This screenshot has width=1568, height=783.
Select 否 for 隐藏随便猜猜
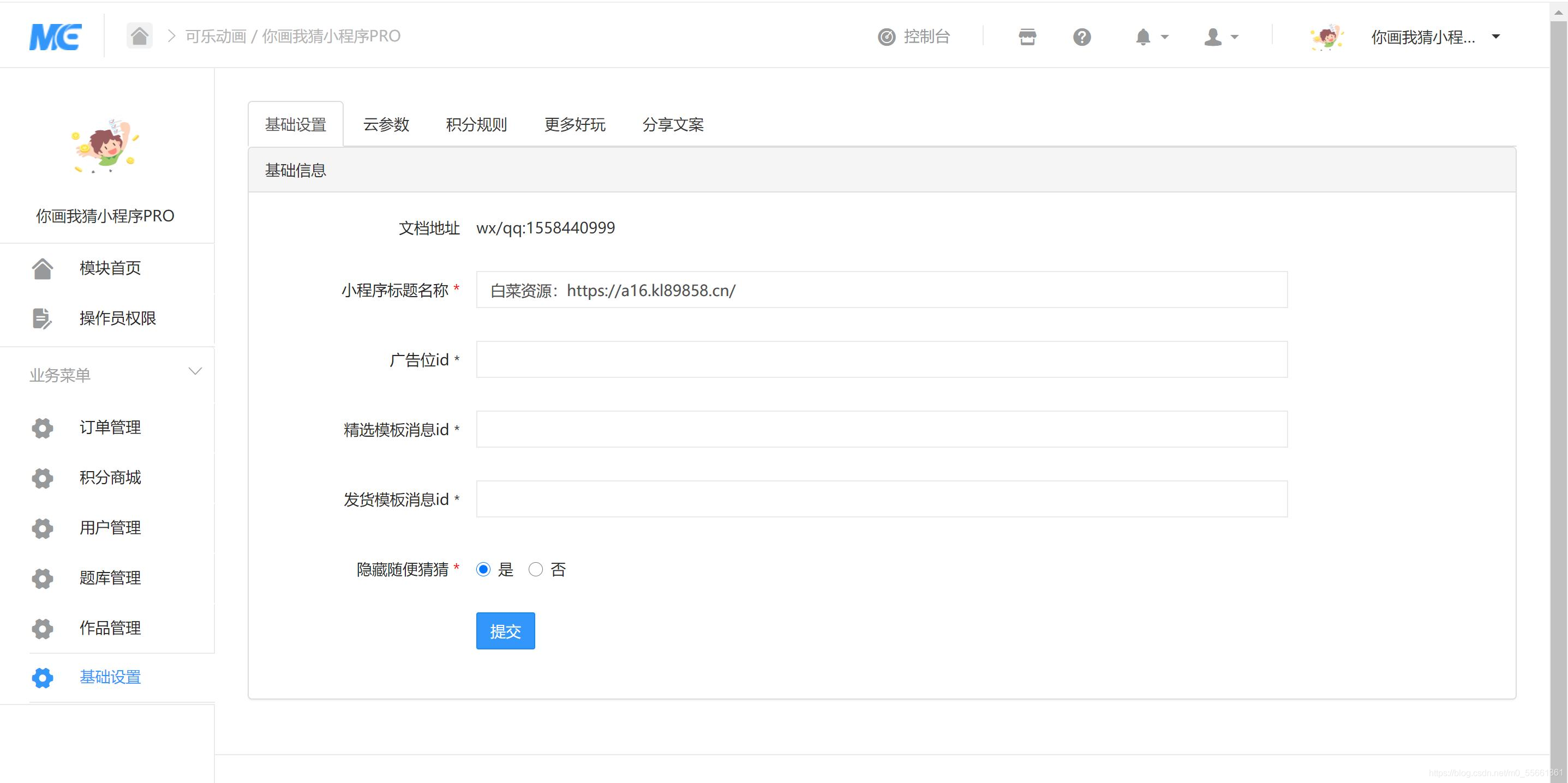pos(536,569)
